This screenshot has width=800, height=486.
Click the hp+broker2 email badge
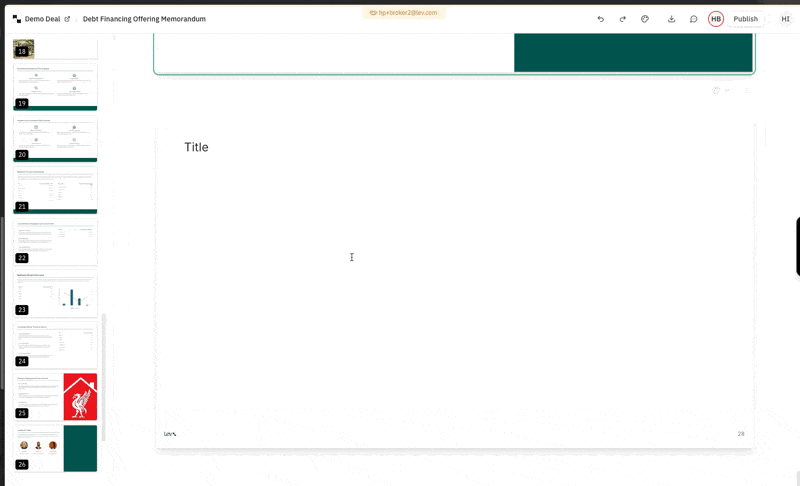click(403, 13)
